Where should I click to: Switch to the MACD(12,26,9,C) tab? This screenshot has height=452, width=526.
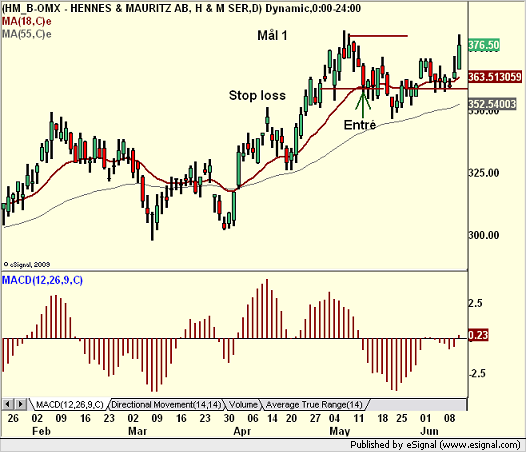tap(70, 405)
